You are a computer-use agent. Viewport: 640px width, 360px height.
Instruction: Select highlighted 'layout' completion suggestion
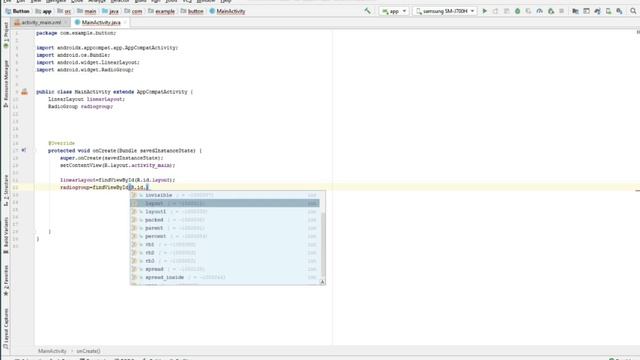tap(225, 203)
